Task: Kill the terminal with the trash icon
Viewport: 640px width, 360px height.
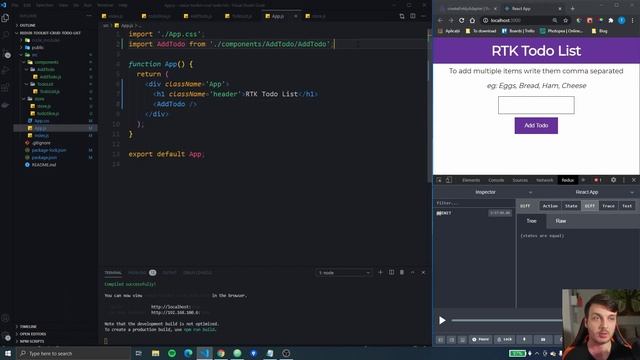Action: (x=402, y=272)
